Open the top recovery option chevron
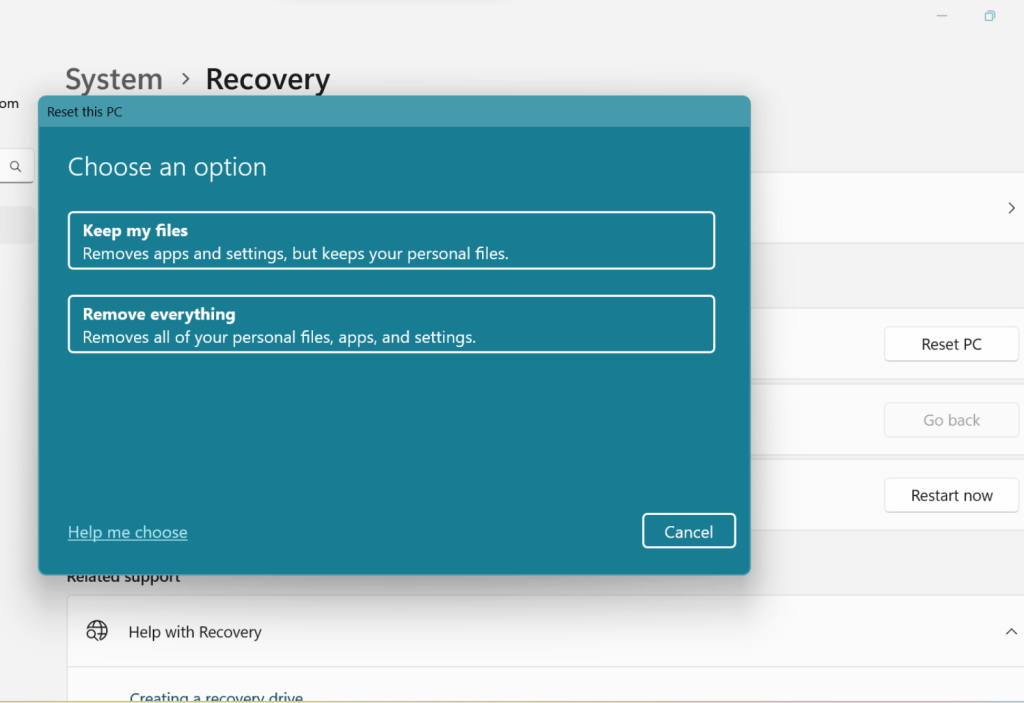1024x703 pixels. (x=1011, y=208)
